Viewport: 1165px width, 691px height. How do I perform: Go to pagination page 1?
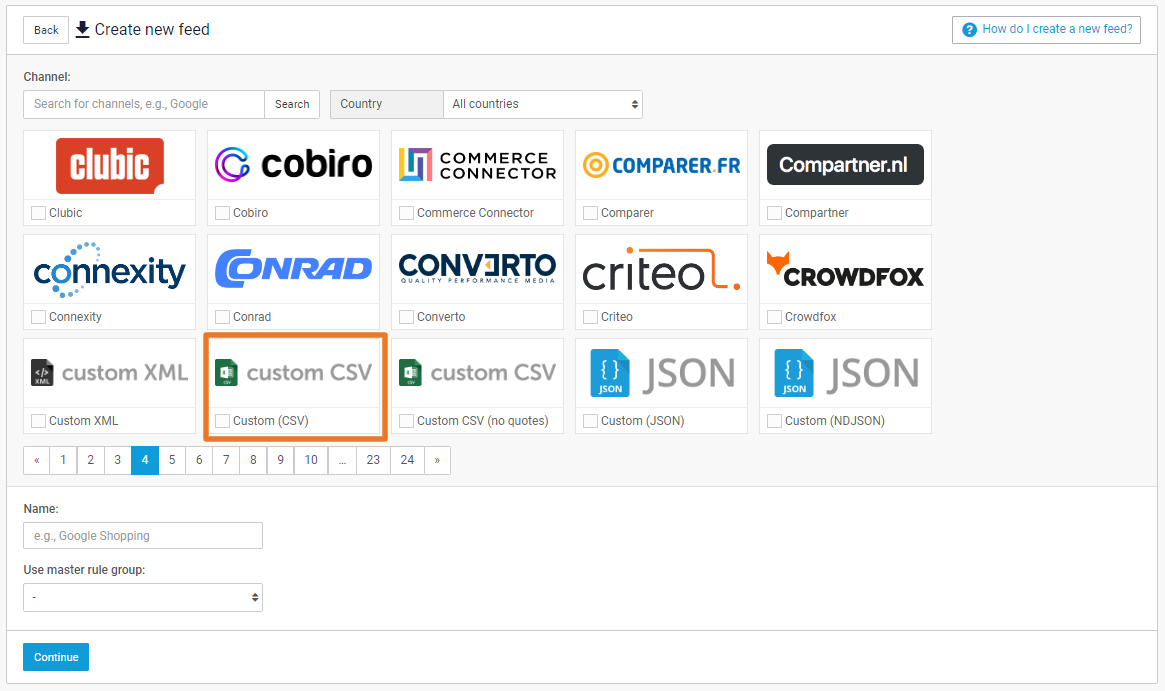(63, 460)
